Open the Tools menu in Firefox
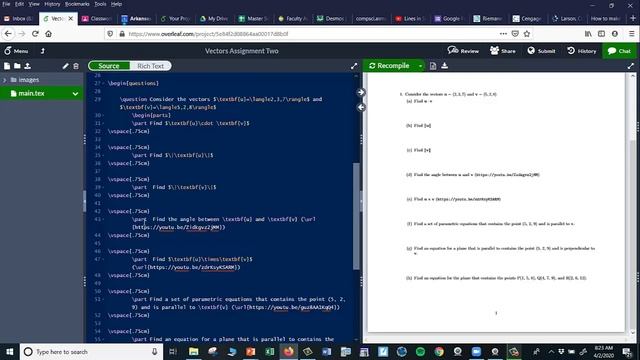640x360 pixels. pos(100,4)
